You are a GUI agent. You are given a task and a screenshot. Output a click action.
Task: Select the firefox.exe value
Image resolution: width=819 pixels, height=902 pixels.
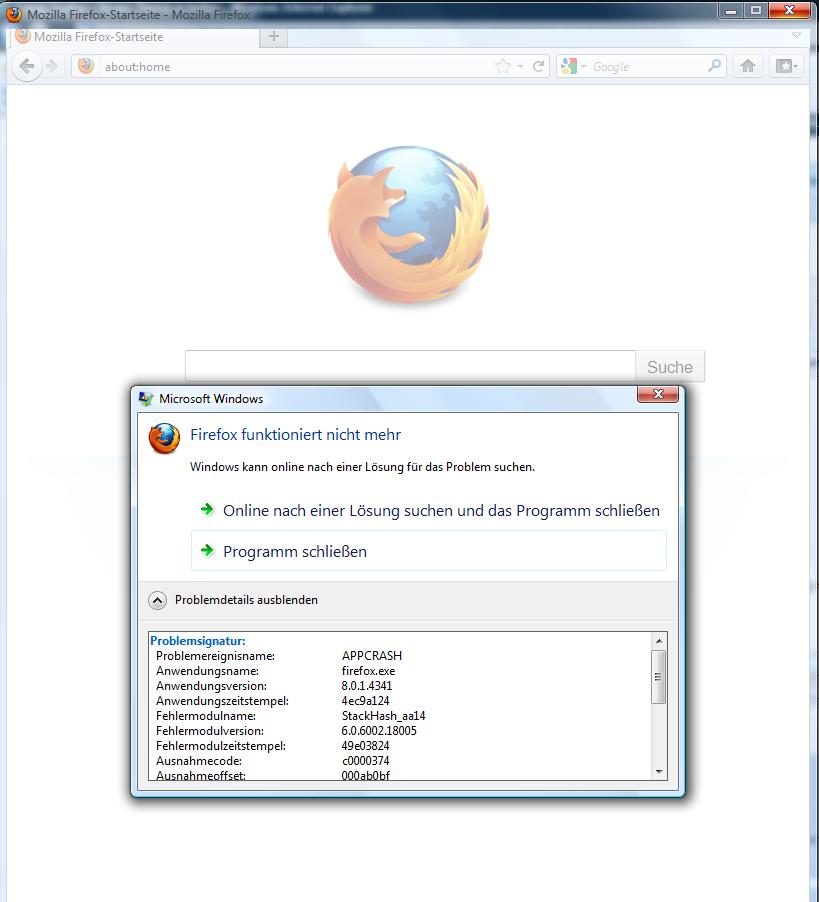[368, 671]
